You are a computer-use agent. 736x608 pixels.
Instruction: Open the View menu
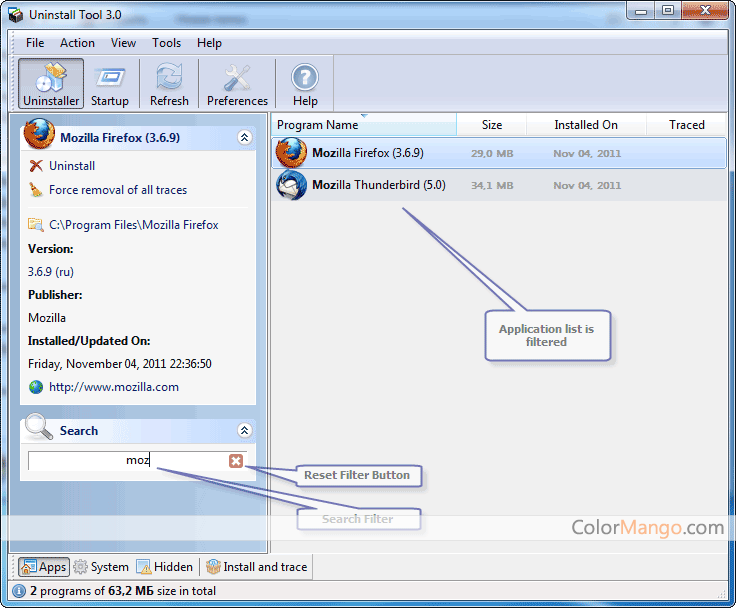[123, 43]
